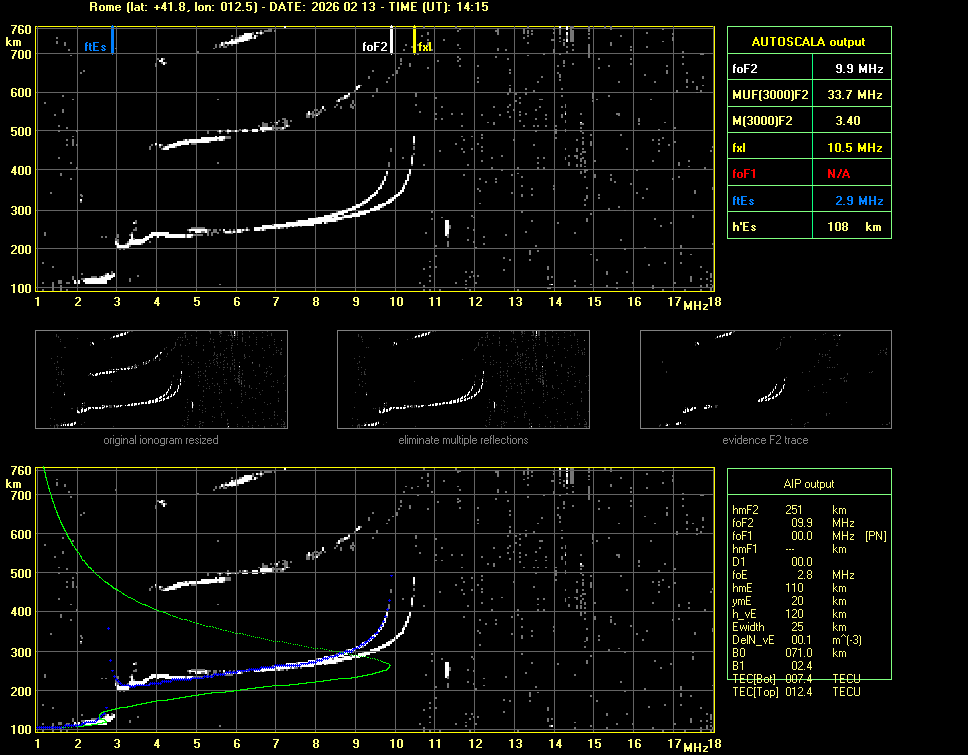Viewport: 968px width, 755px height.
Task: Click the yellow fxI frequency marker
Action: pos(415,40)
